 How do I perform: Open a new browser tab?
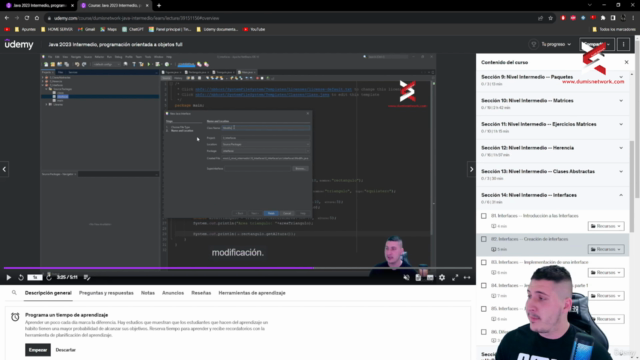[159, 6]
